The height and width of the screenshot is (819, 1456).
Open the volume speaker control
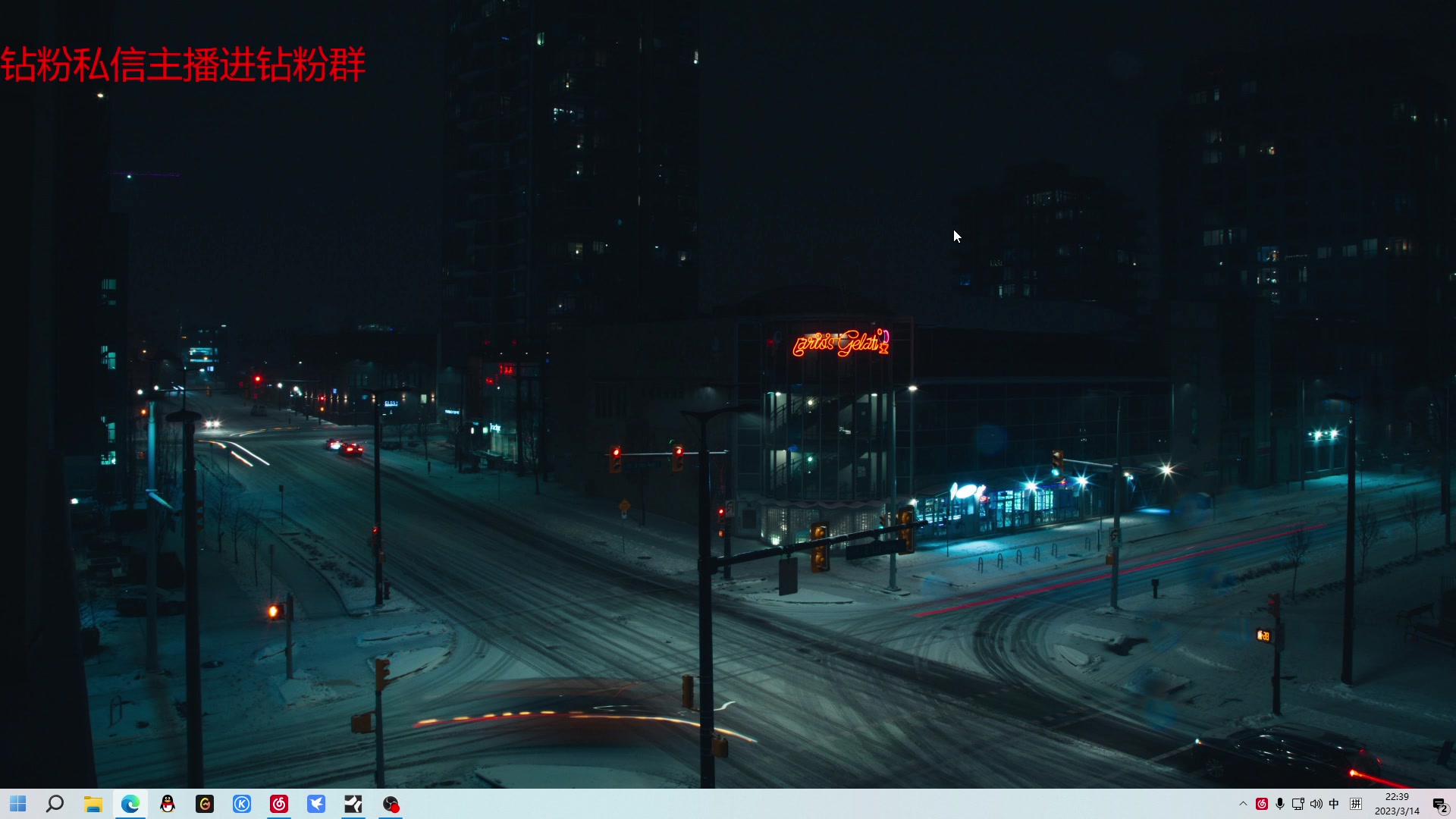[1316, 804]
